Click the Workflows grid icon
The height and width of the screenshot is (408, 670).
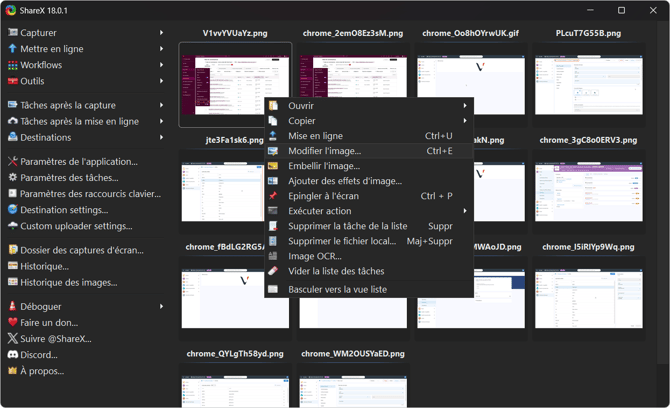(13, 65)
